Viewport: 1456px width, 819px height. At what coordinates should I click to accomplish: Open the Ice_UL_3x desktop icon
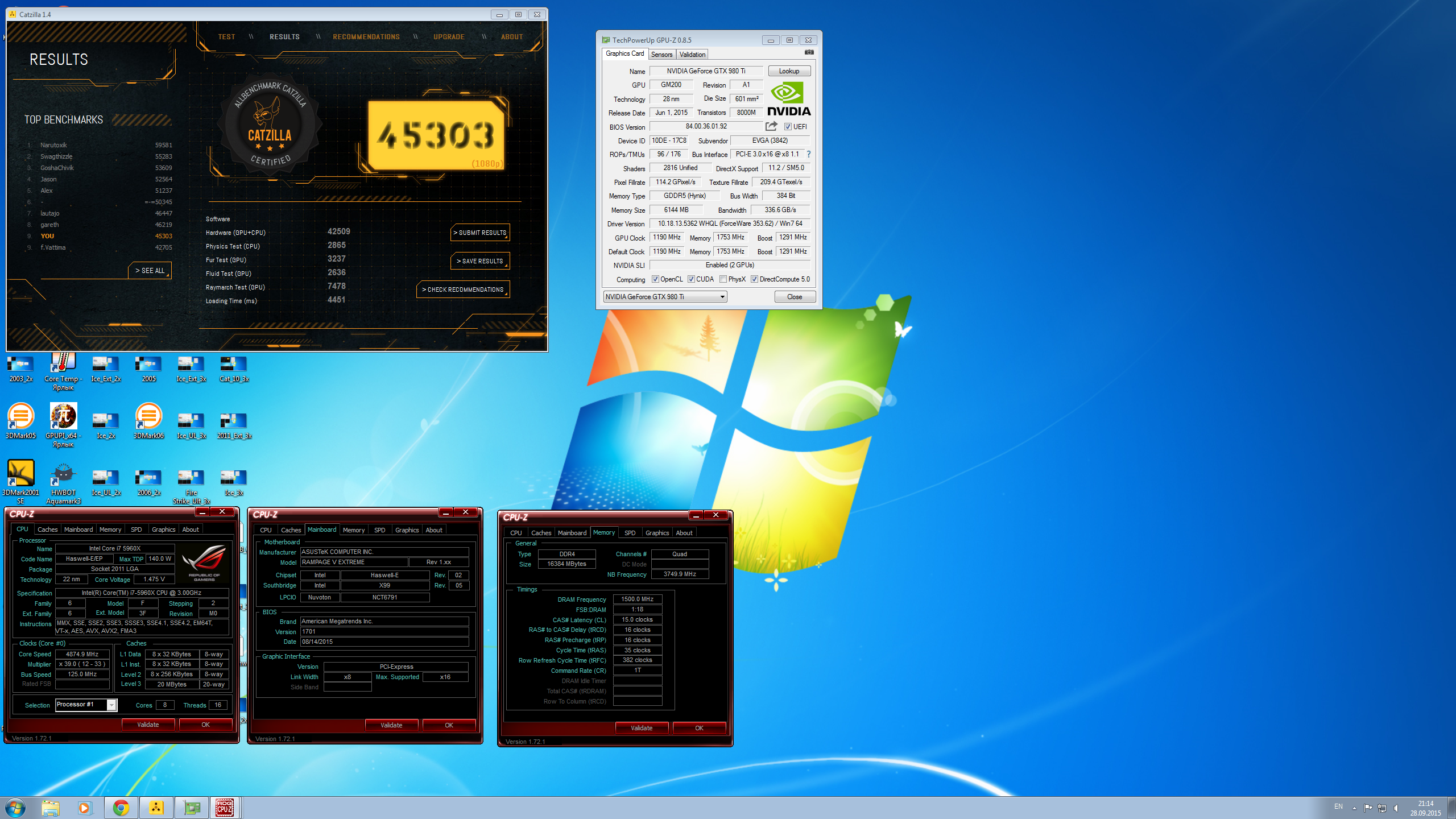point(191,425)
